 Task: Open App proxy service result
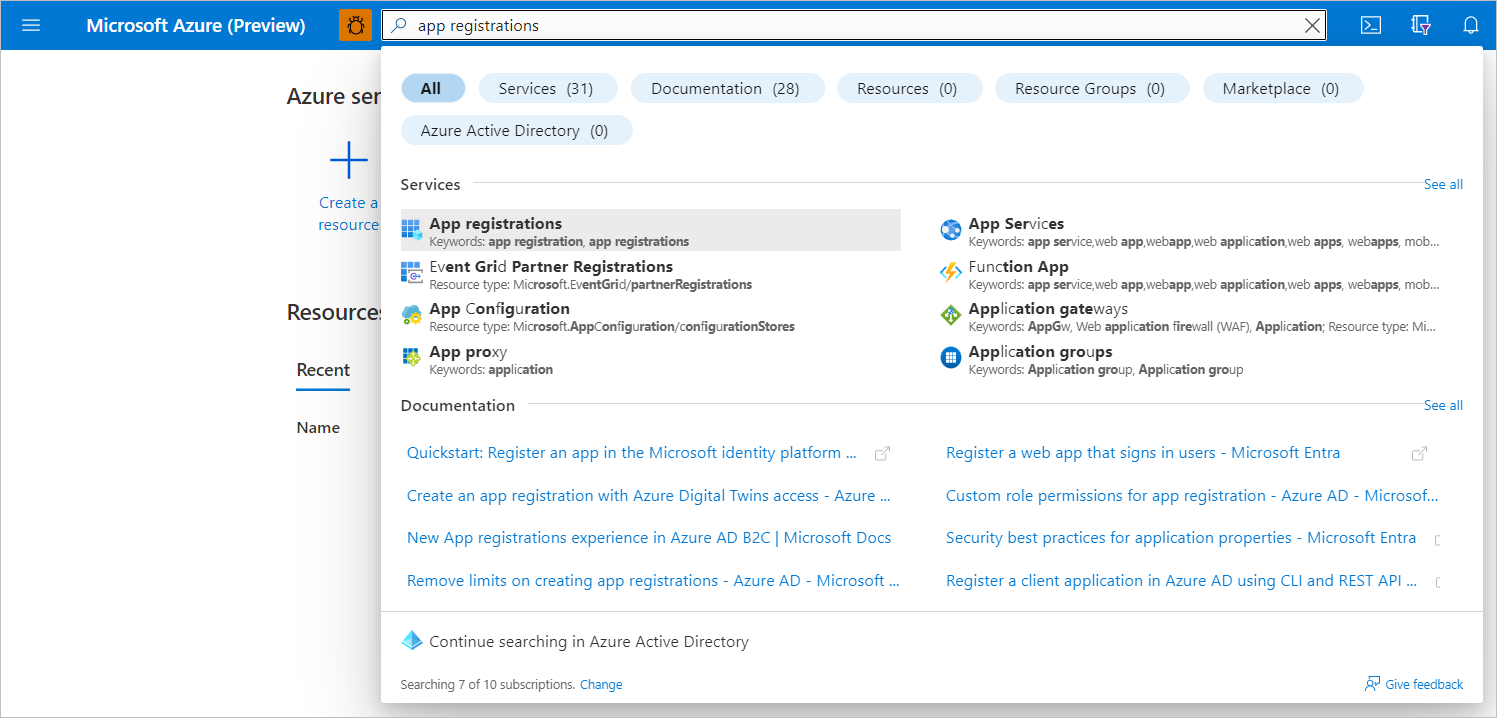coord(651,358)
